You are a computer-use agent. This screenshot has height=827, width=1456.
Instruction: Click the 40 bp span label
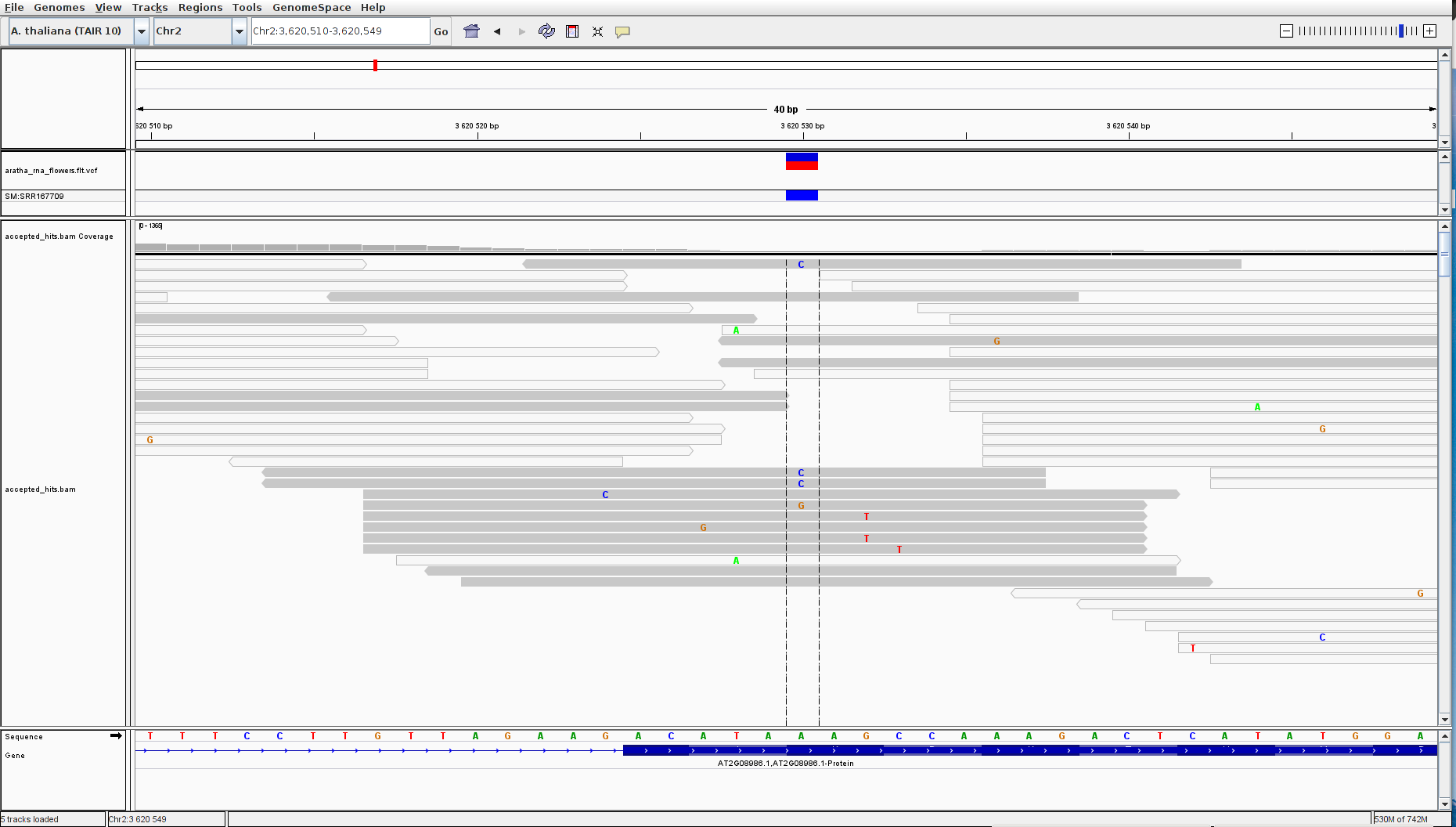[786, 109]
